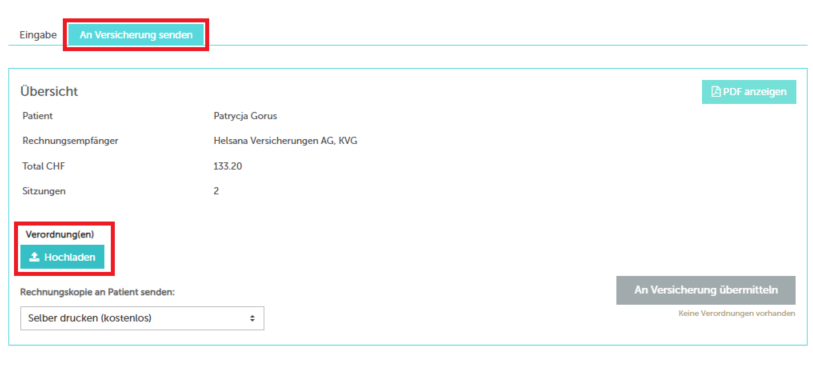Viewport: 813px width, 371px height.
Task: Click the upload arrow icon in Hochladen
Action: (34, 257)
